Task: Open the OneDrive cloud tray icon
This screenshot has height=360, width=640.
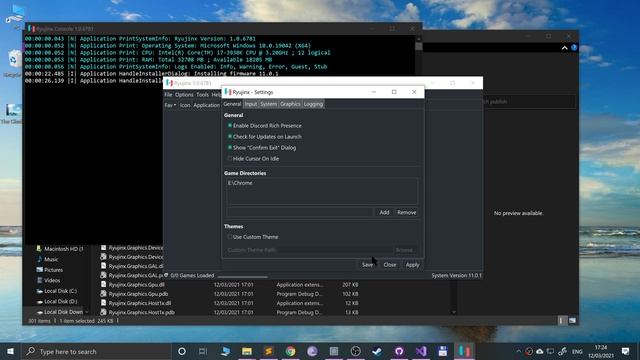Action: pos(540,351)
